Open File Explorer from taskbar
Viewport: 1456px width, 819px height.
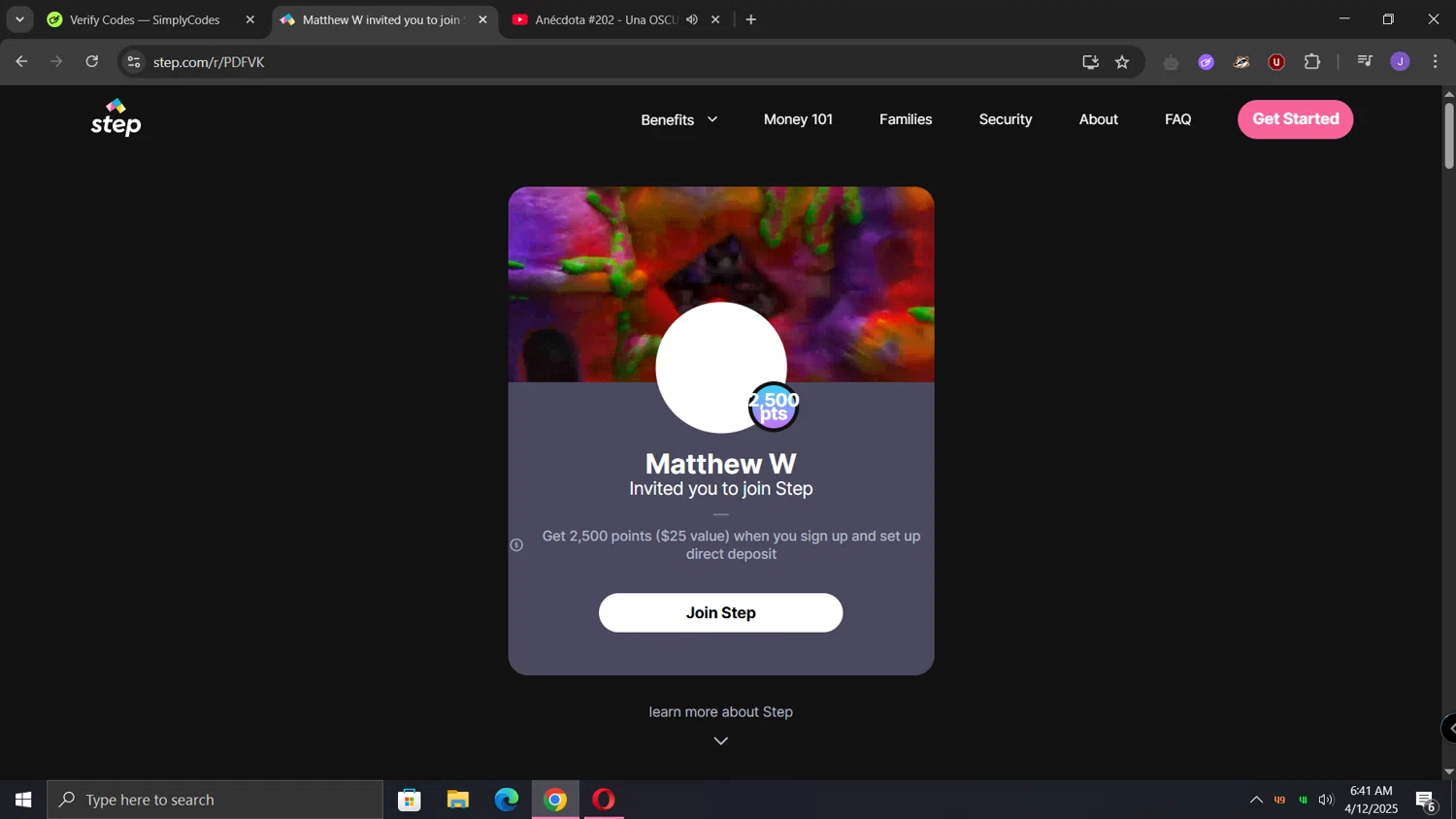[x=458, y=800]
